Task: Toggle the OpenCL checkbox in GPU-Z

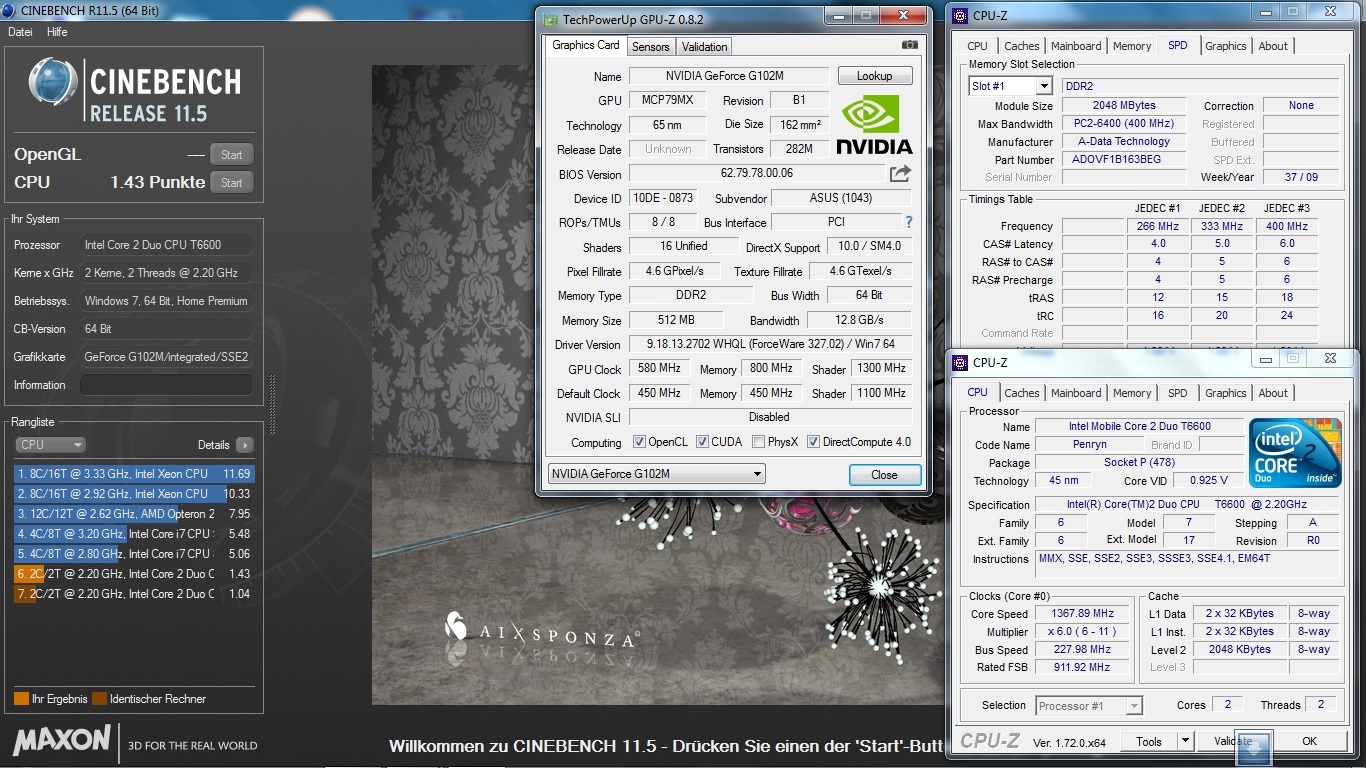Action: point(639,442)
